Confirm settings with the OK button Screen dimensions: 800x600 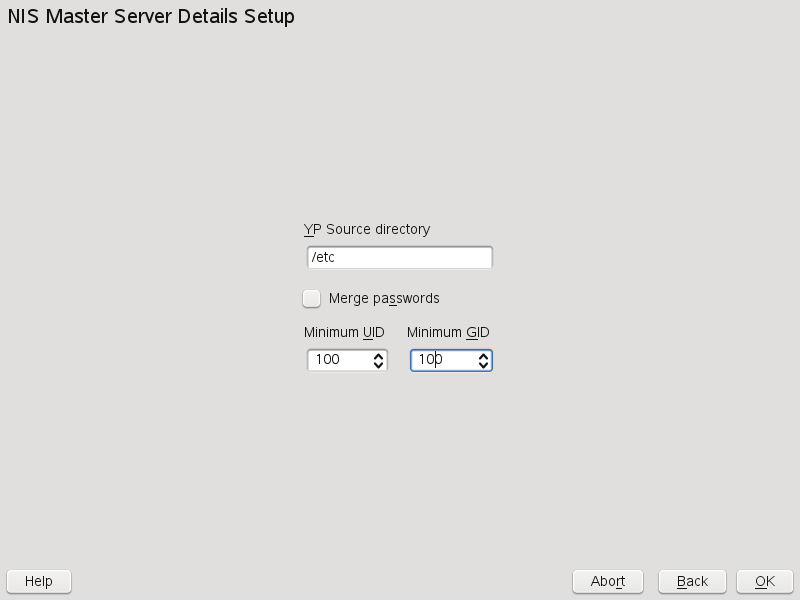click(765, 581)
